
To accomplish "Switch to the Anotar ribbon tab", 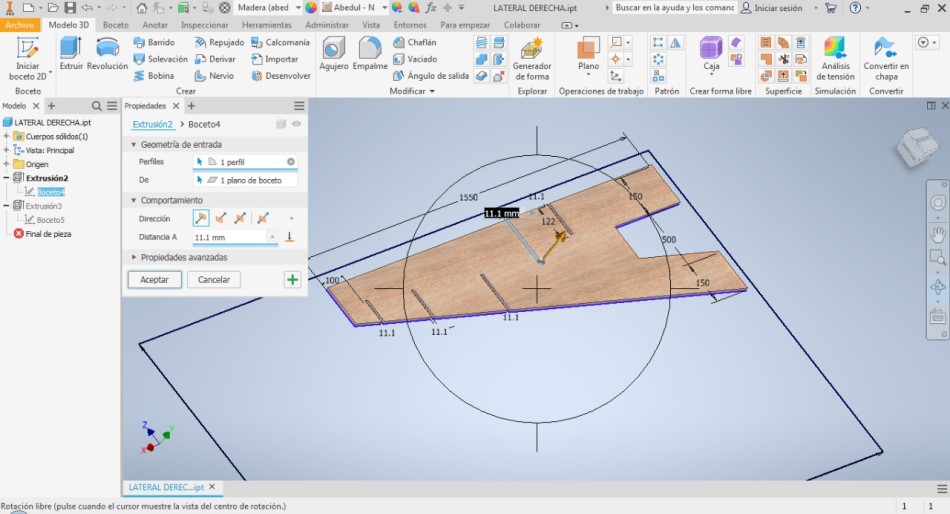I will [x=155, y=25].
